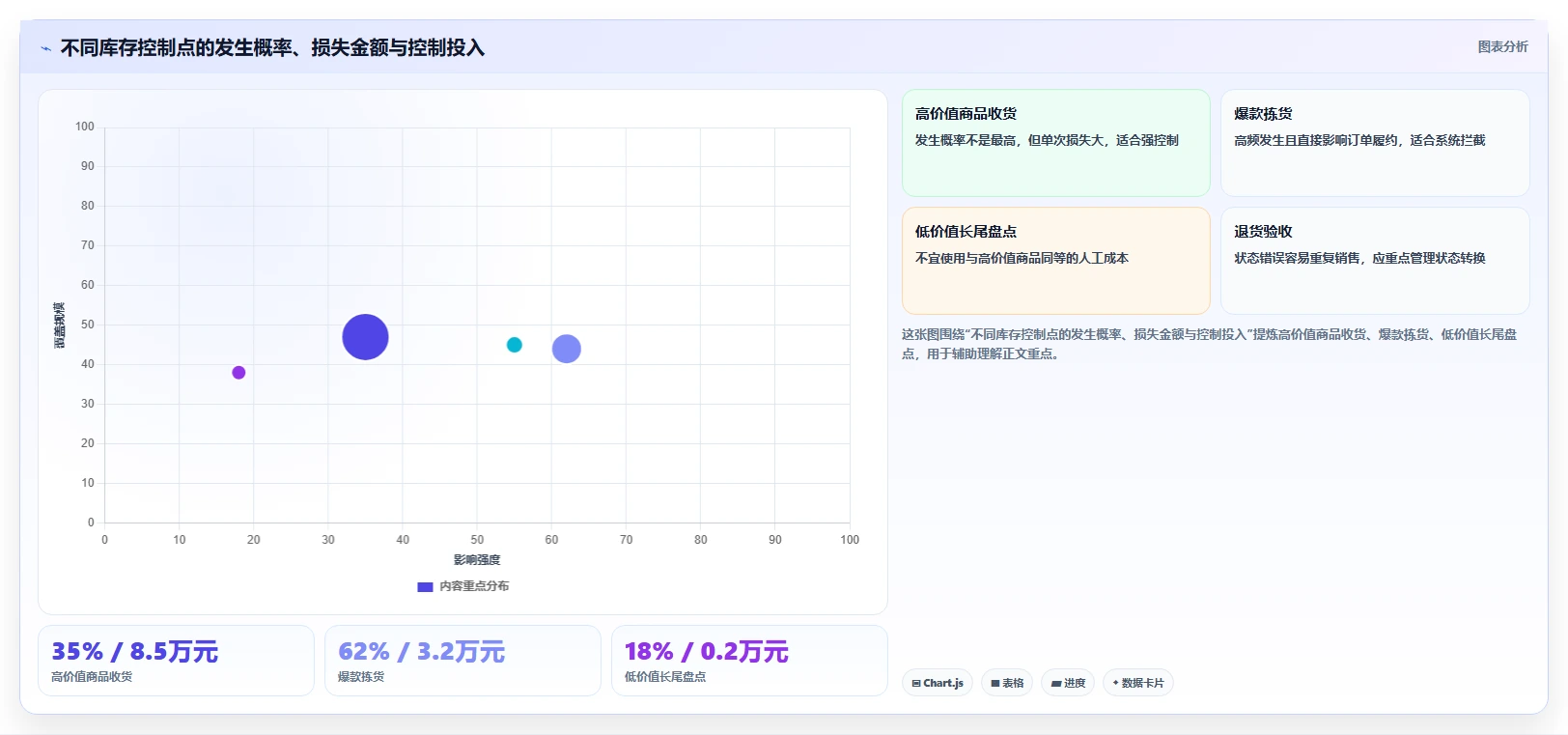Click the 内容重点分布 legend label
Image resolution: width=1568 pixels, height=735 pixels.
[x=474, y=586]
